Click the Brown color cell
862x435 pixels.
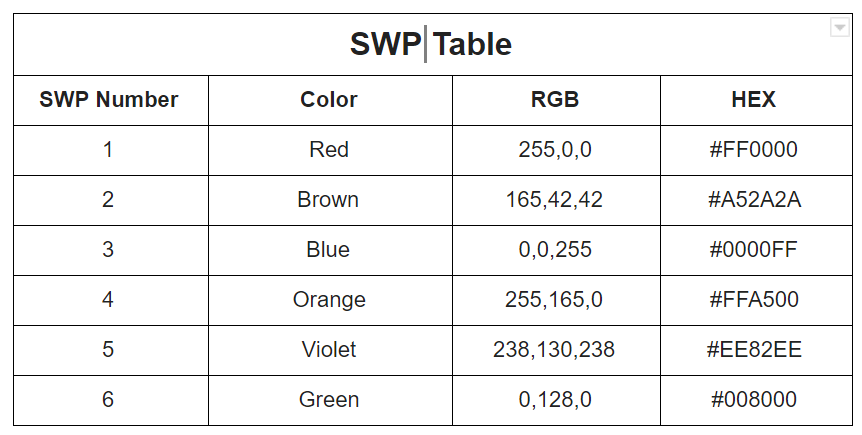(330, 201)
